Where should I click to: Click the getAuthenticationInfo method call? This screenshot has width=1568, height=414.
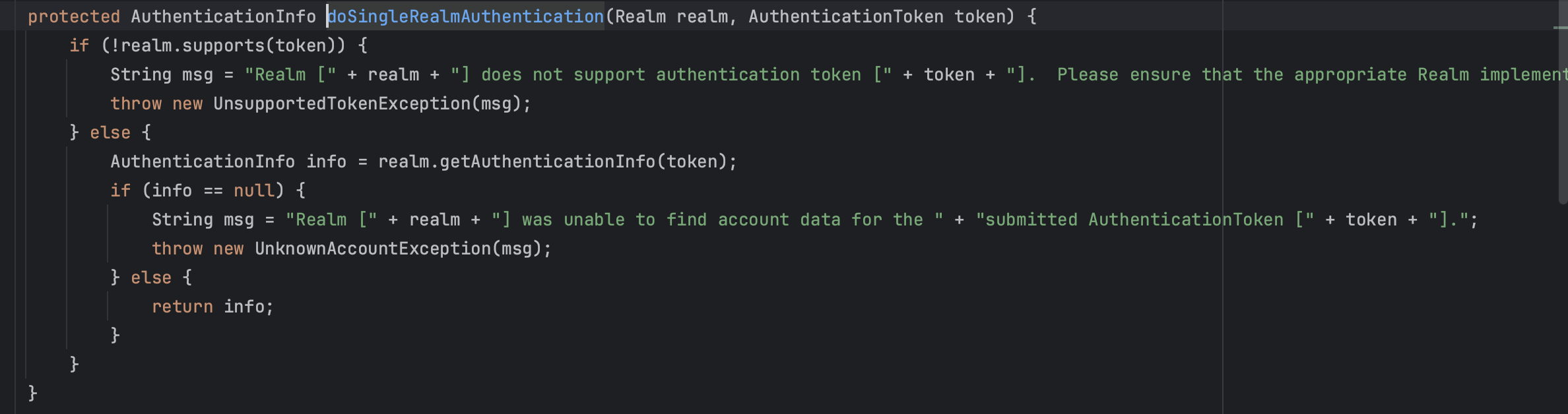[x=547, y=162]
